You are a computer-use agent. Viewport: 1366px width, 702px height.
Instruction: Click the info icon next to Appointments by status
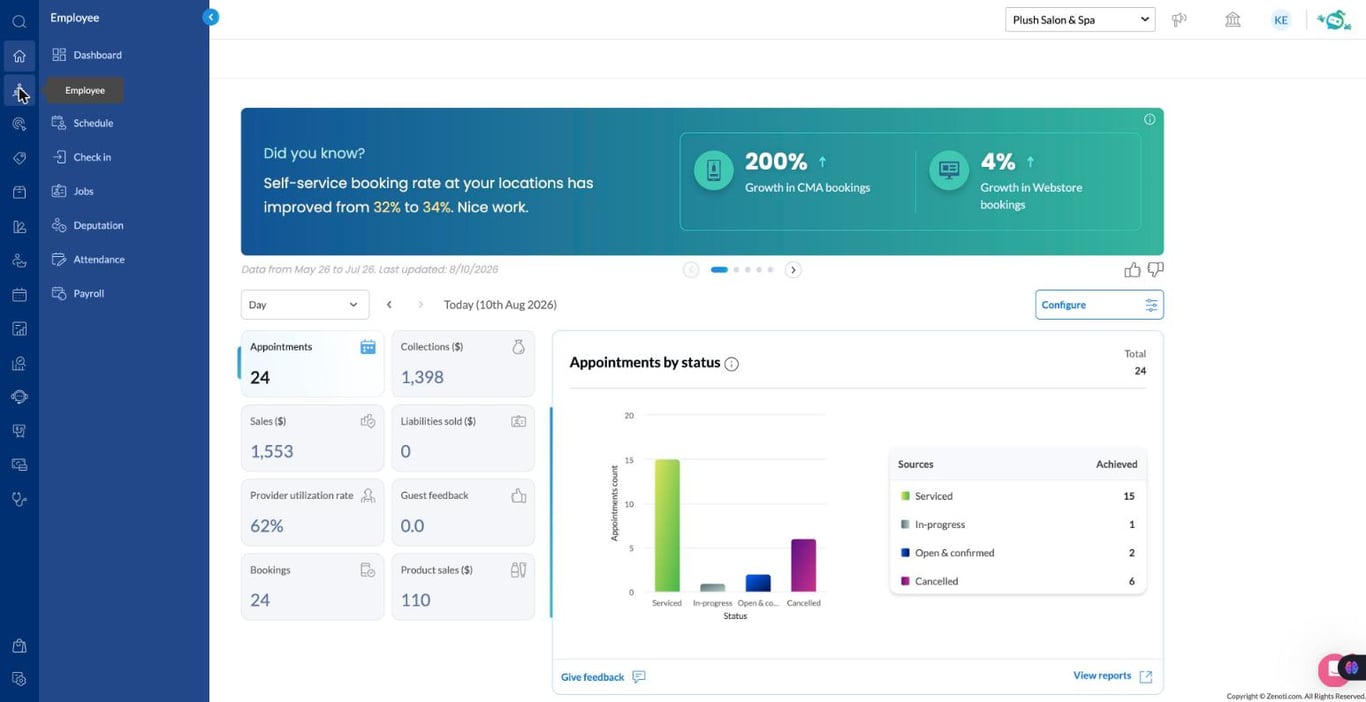click(x=731, y=364)
